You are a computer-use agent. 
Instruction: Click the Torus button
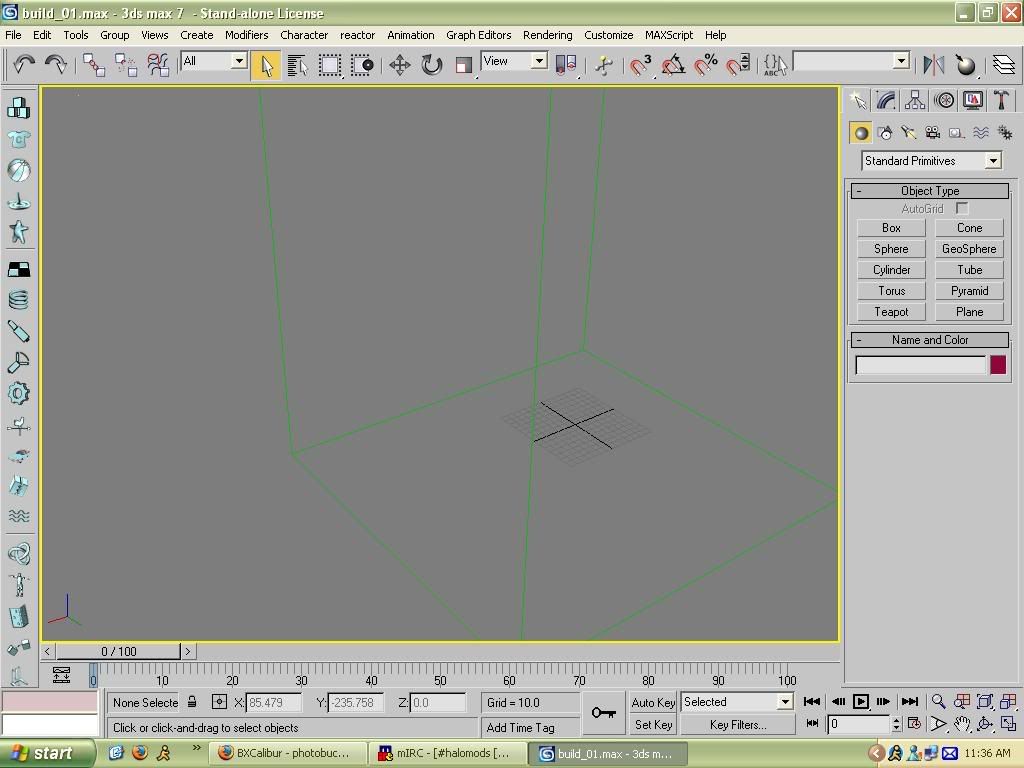[x=891, y=291]
